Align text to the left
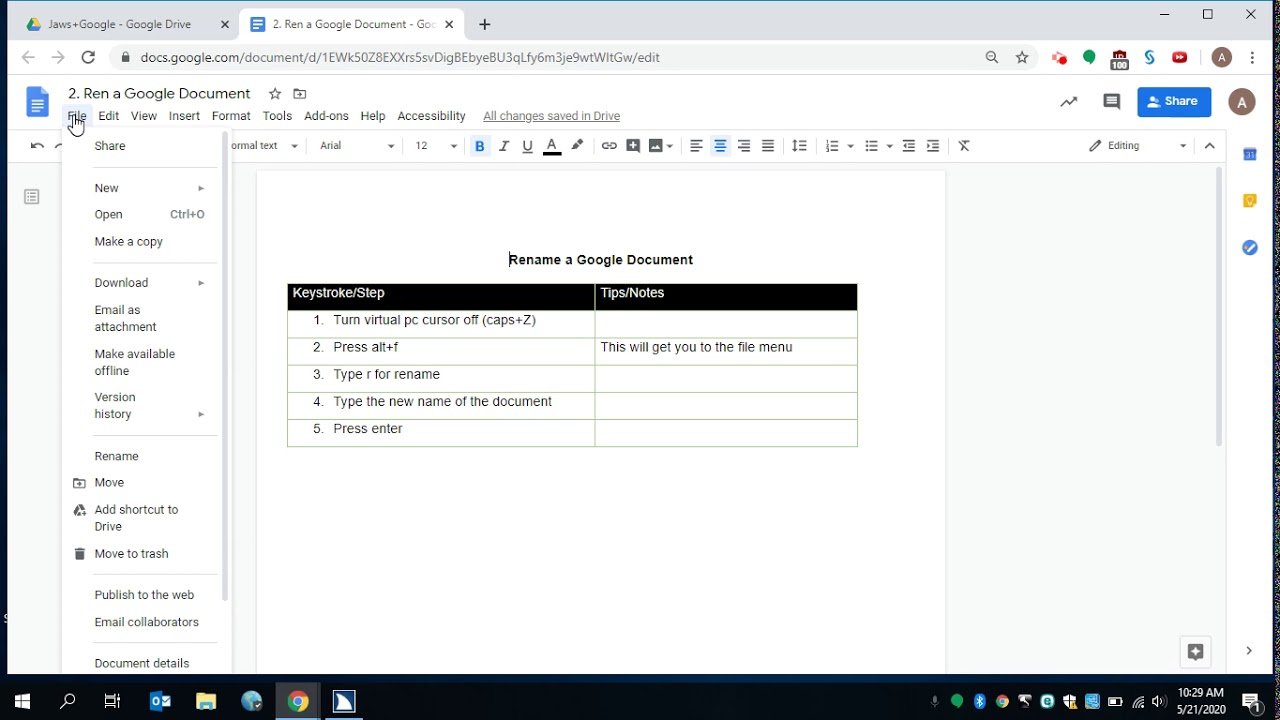This screenshot has width=1280, height=720. [697, 146]
